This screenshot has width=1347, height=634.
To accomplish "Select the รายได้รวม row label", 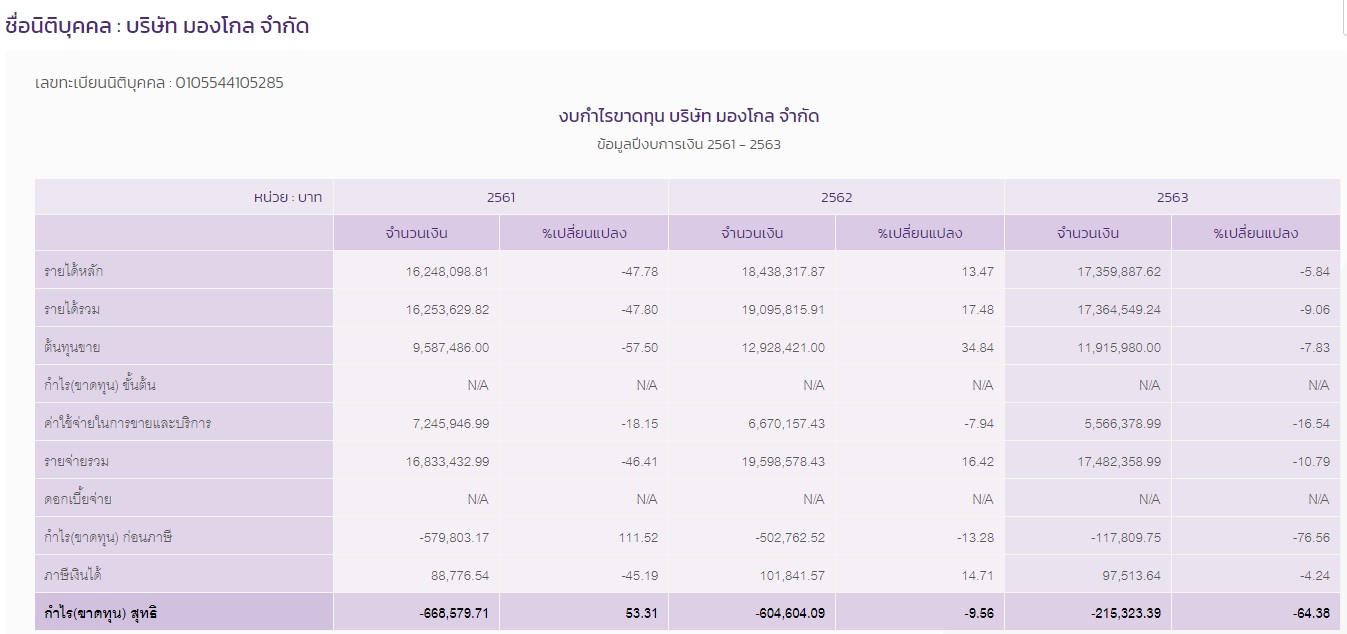I will (x=70, y=308).
